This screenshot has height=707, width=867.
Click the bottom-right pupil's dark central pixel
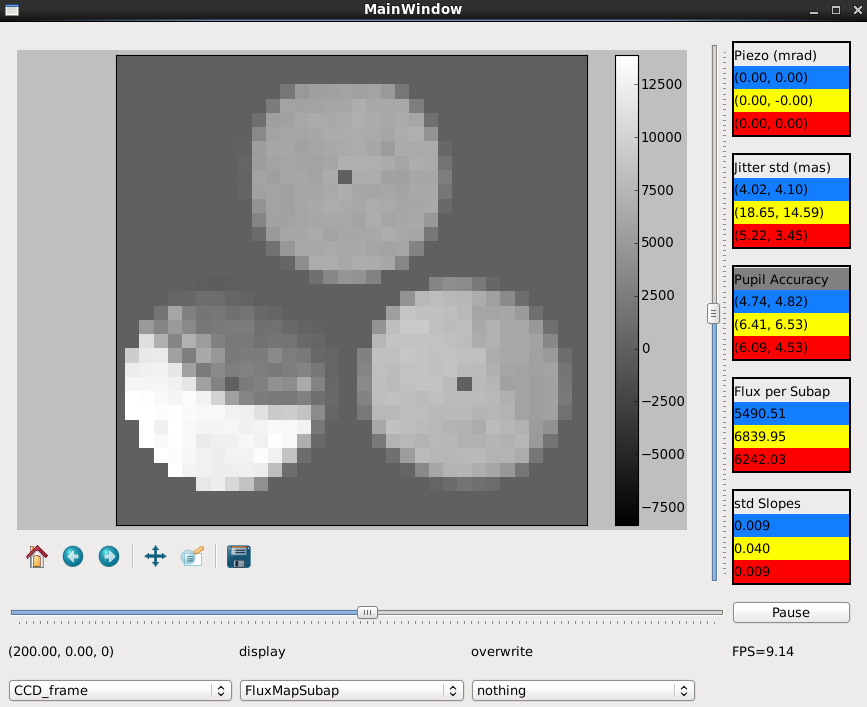(x=464, y=384)
